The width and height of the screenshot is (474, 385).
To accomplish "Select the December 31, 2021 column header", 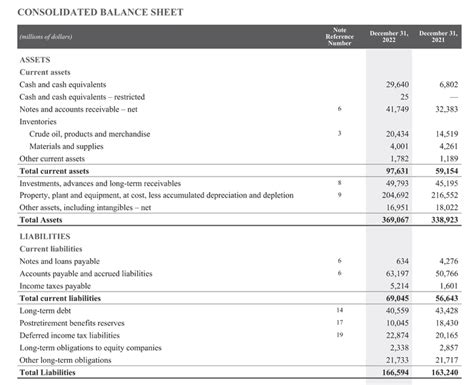I will coord(438,37).
